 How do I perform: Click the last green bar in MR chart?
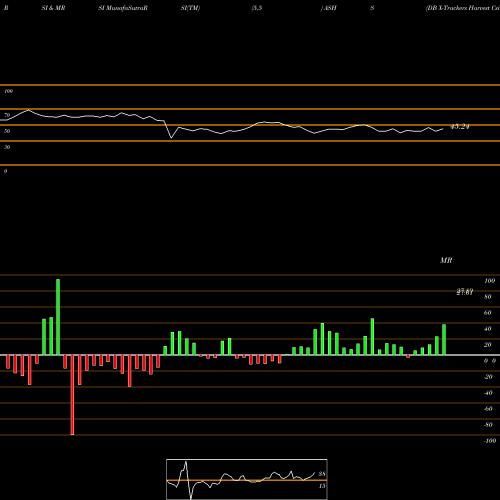point(444,340)
